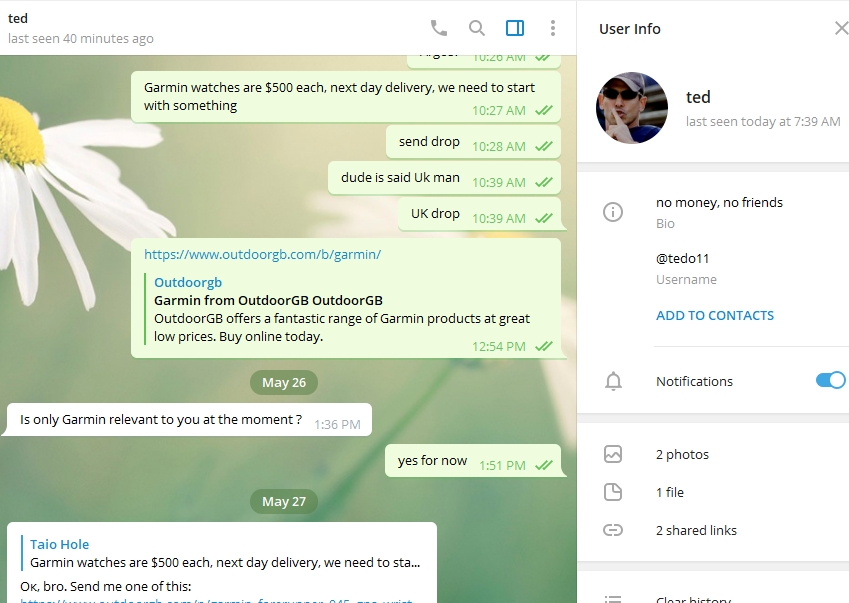Click the photos icon in shared media
Viewport: 849px width, 603px height.
click(x=613, y=454)
